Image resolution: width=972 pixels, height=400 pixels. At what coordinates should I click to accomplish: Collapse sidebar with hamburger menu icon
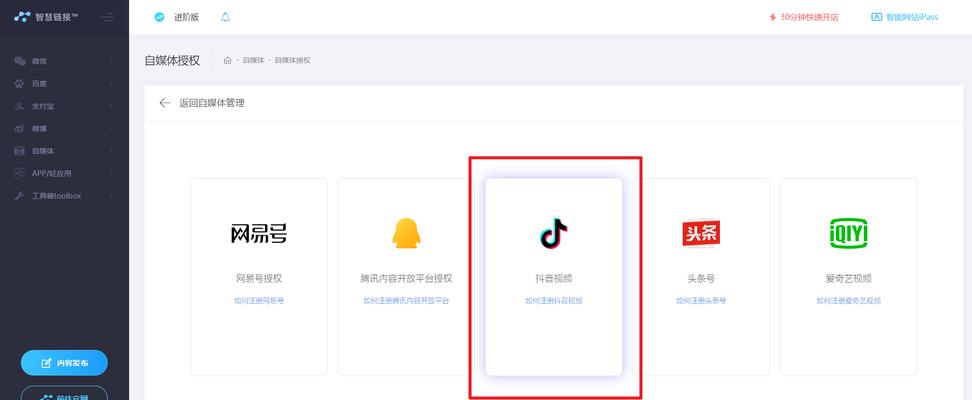coord(108,17)
